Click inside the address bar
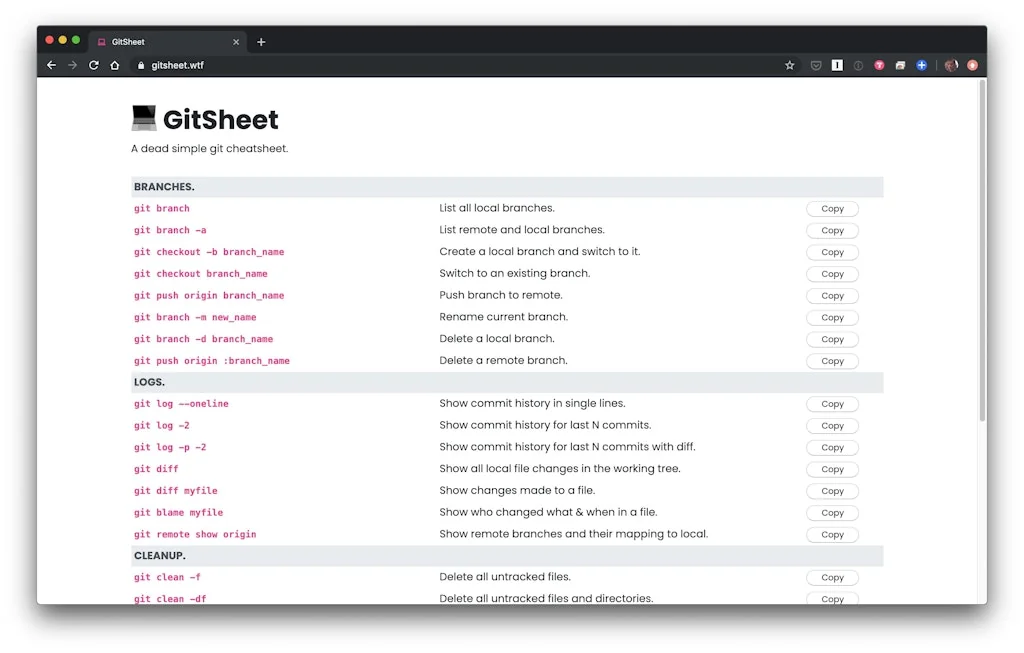This screenshot has height=653, width=1024. point(300,65)
